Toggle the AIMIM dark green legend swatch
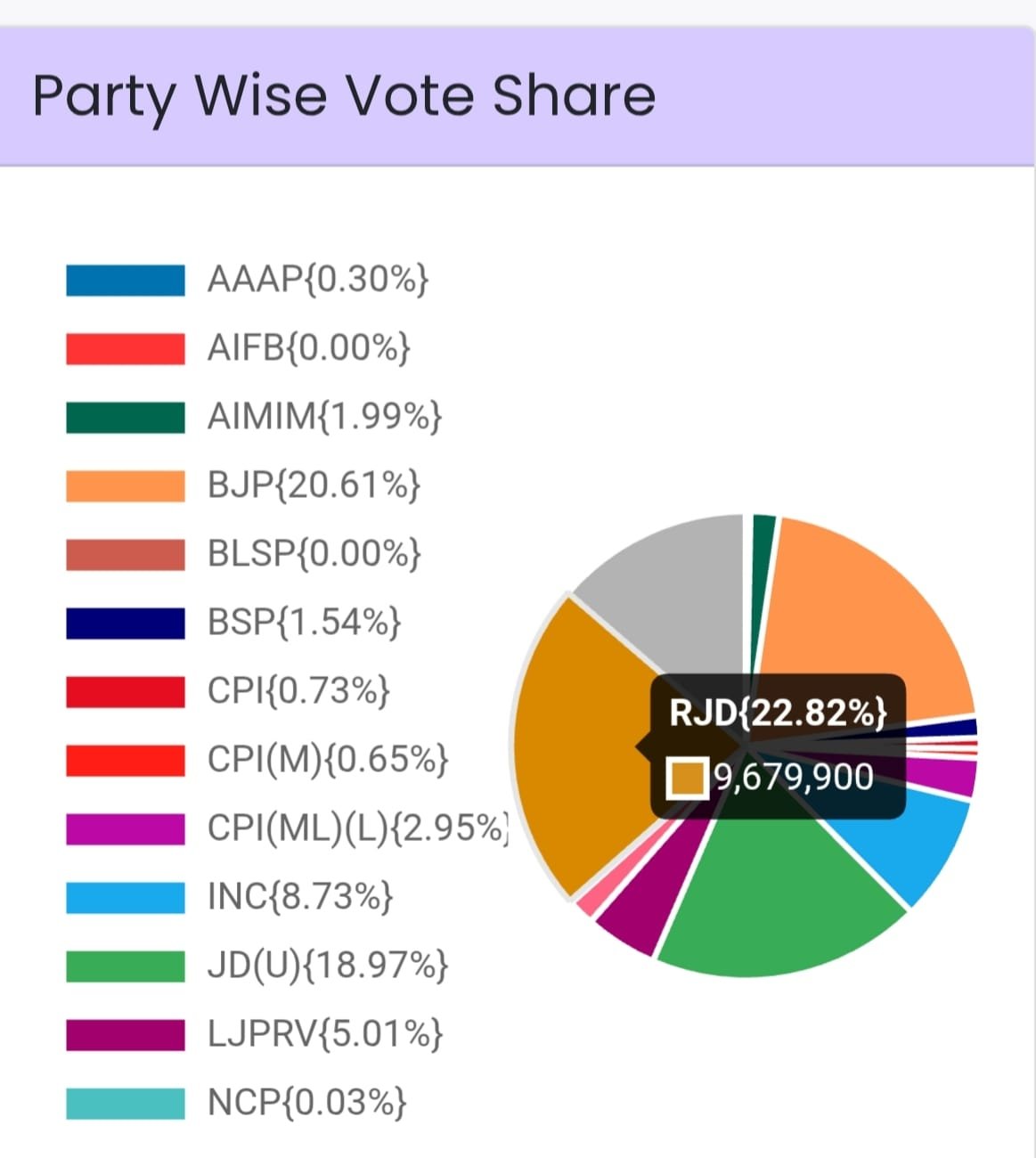This screenshot has height=1158, width=1036. click(x=126, y=417)
